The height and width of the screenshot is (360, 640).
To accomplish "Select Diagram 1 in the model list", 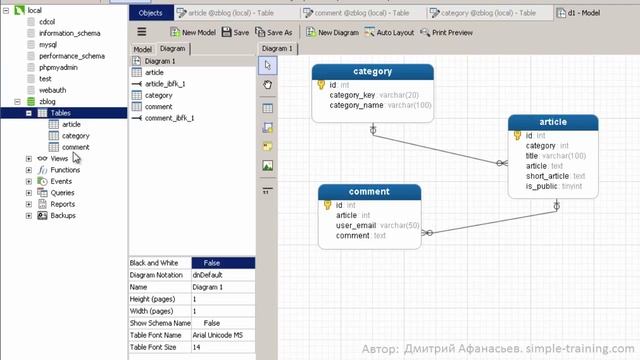I will pos(160,61).
